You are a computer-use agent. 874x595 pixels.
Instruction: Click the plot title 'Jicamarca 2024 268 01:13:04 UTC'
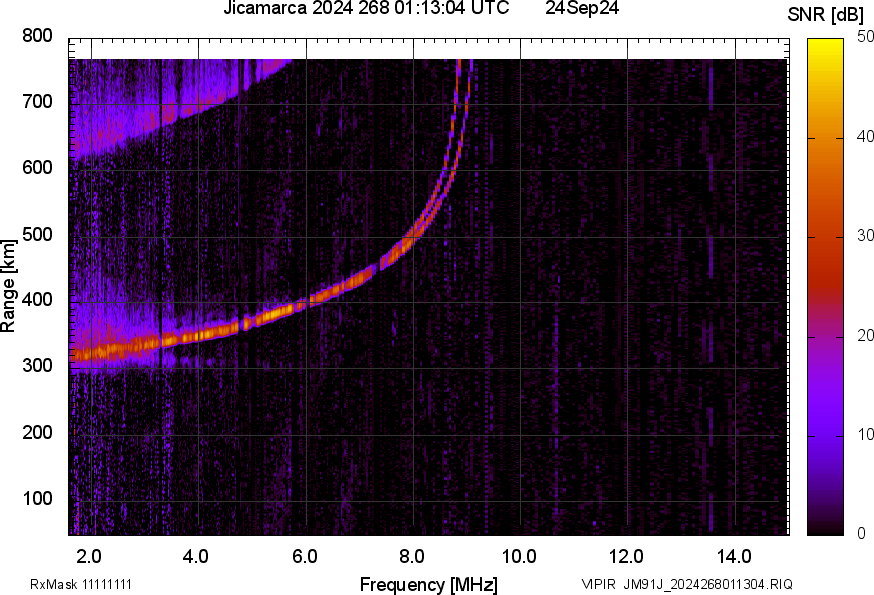tap(366, 8)
